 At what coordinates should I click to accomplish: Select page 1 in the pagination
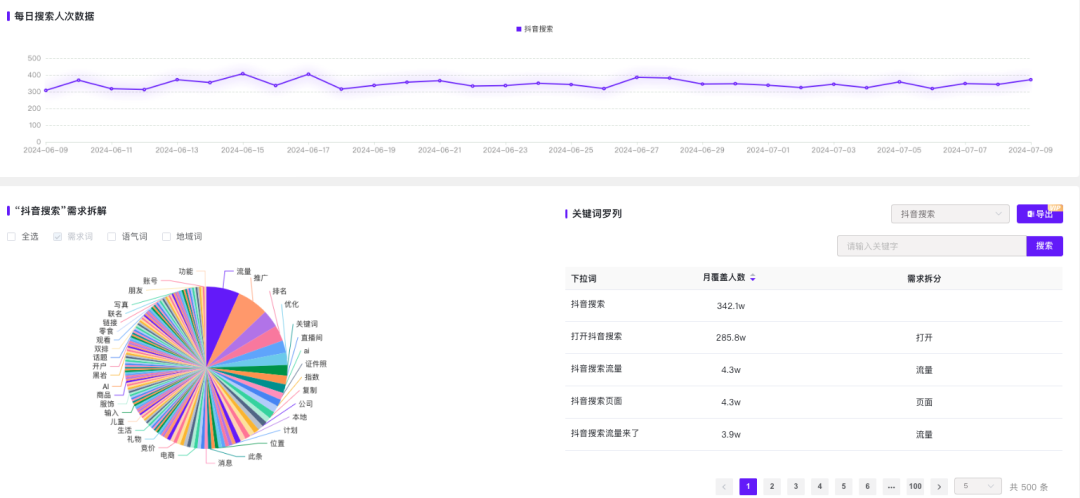748,486
